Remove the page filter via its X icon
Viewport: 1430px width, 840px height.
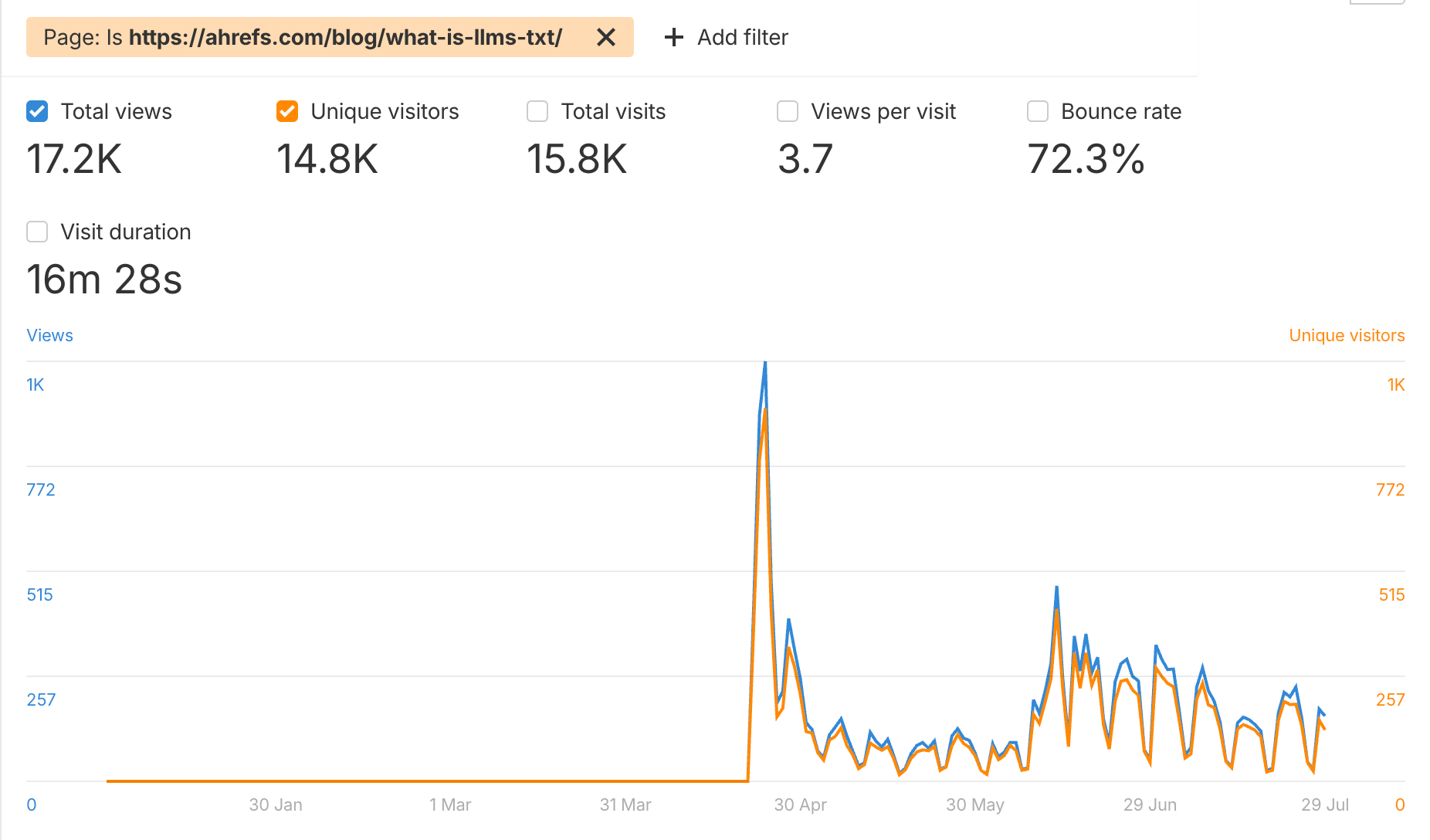605,37
